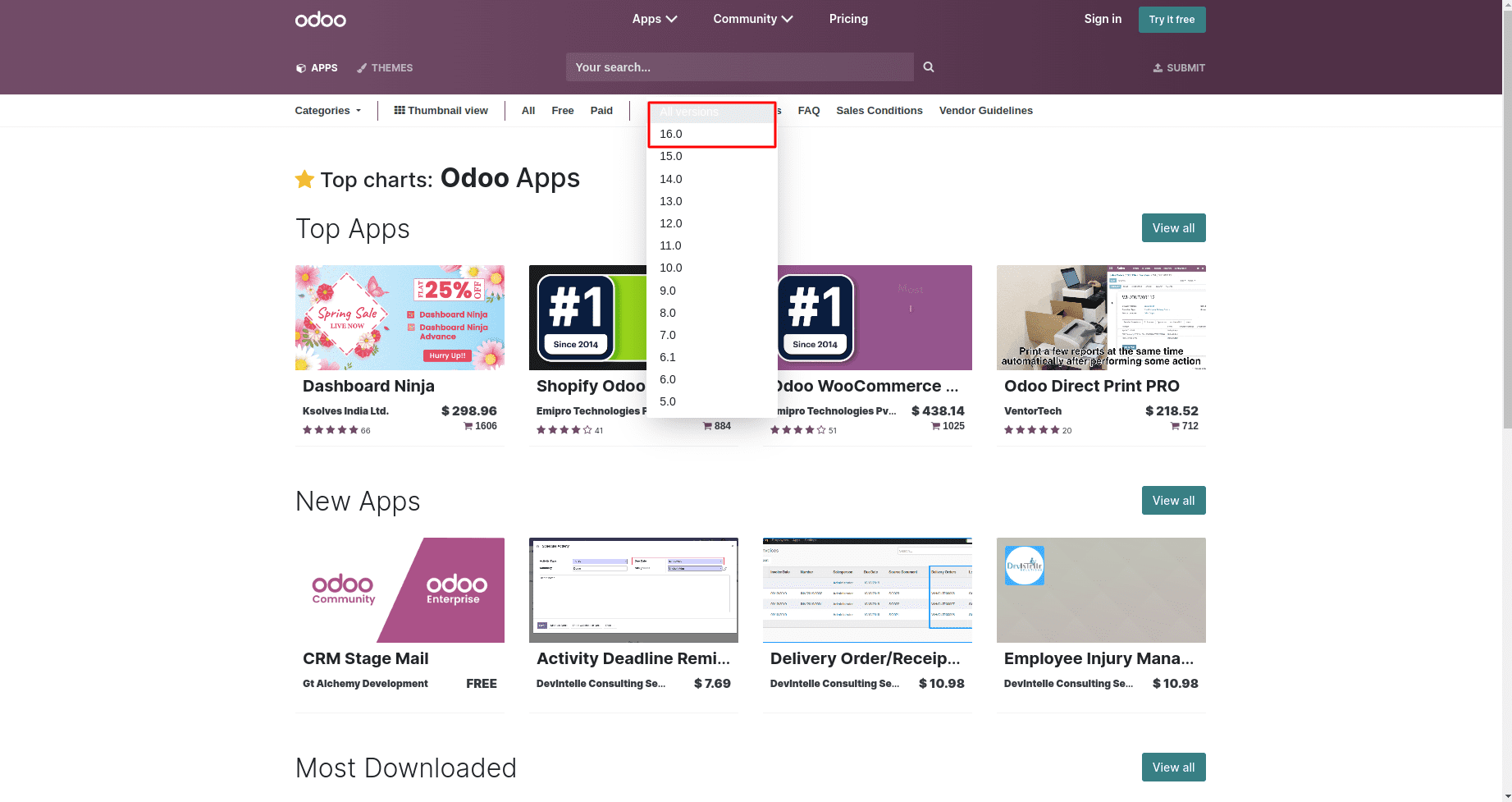Click the VentorTech vendor name
This screenshot has width=1512, height=802.
point(1032,411)
